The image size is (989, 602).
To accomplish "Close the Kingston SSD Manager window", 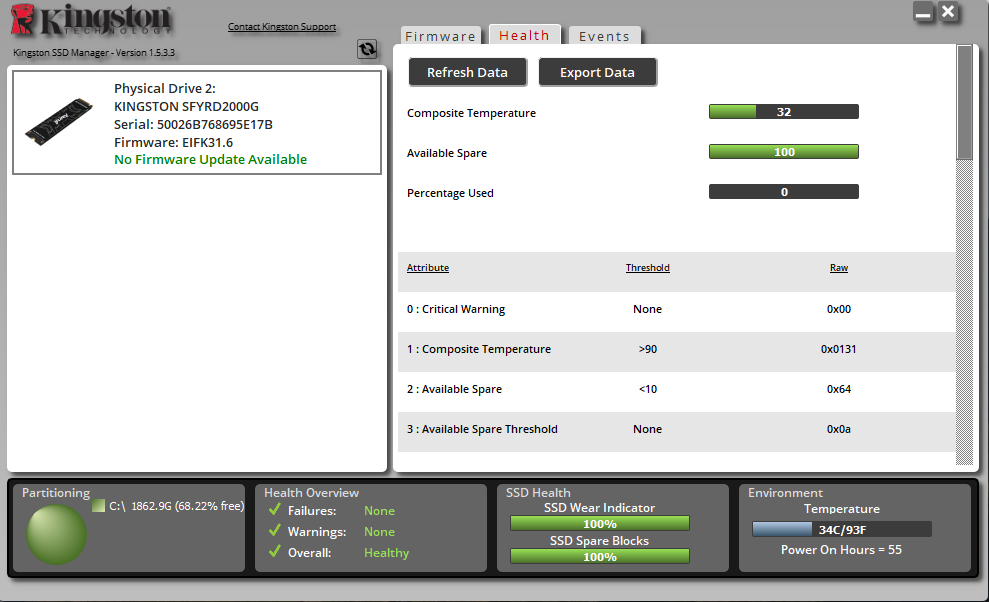I will click(x=948, y=12).
